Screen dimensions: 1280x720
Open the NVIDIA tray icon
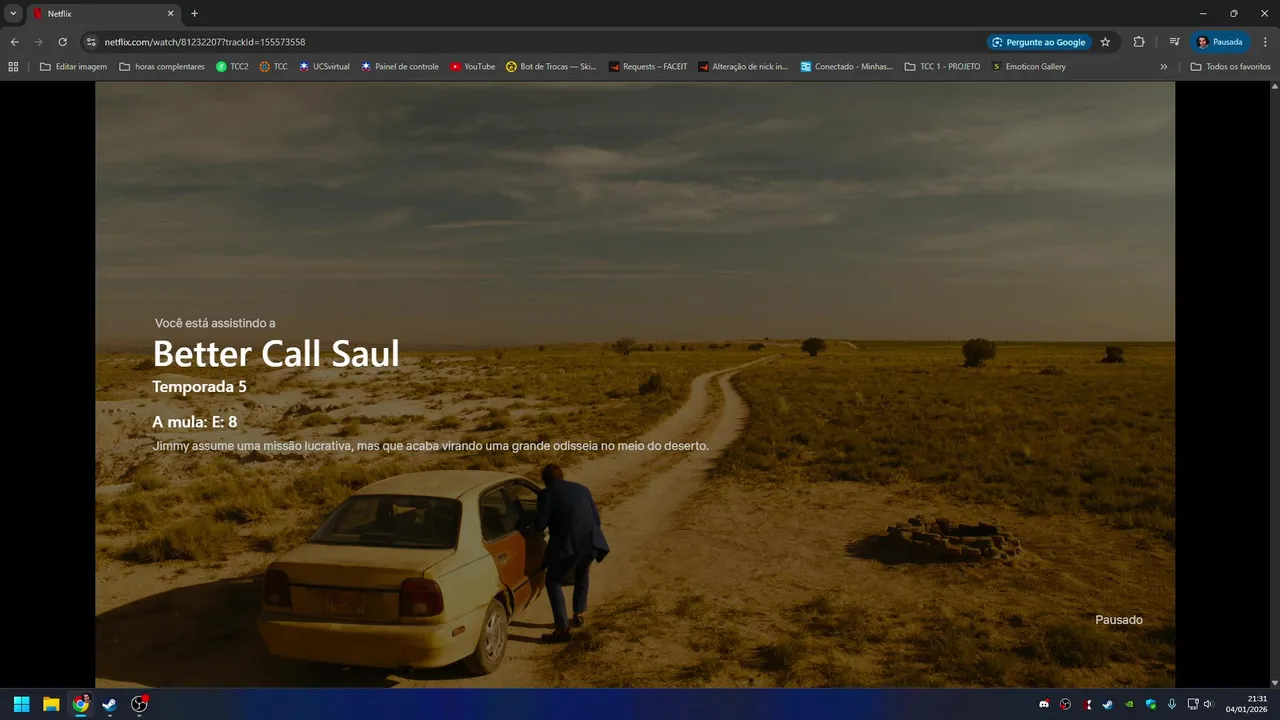[1130, 704]
